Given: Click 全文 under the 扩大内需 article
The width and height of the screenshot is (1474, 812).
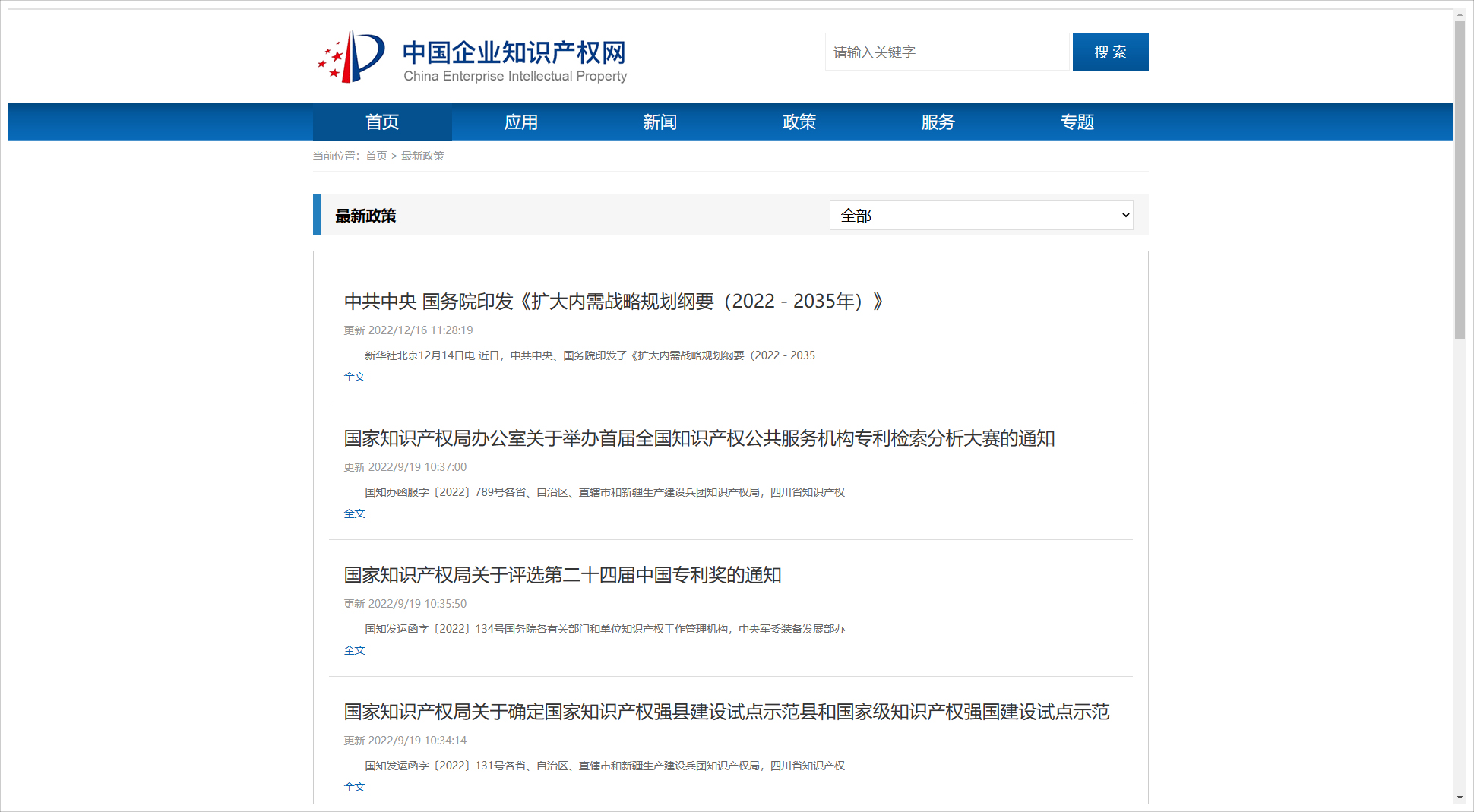Looking at the screenshot, I should (354, 377).
